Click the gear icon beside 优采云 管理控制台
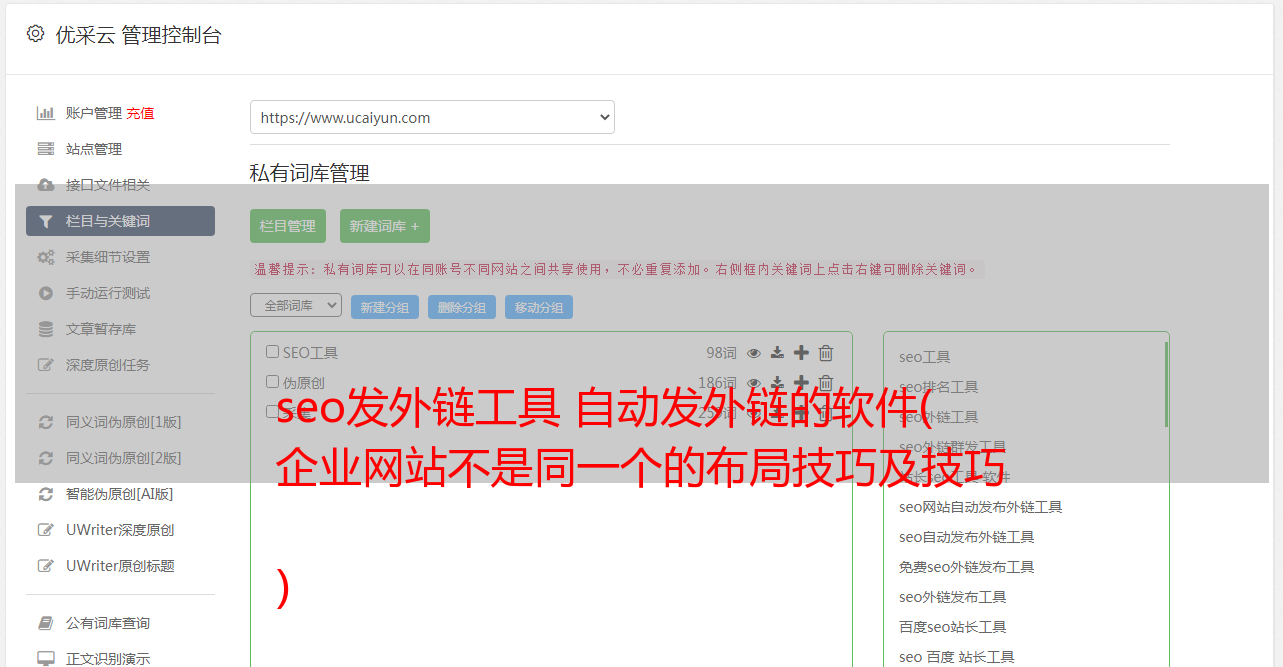 point(35,33)
